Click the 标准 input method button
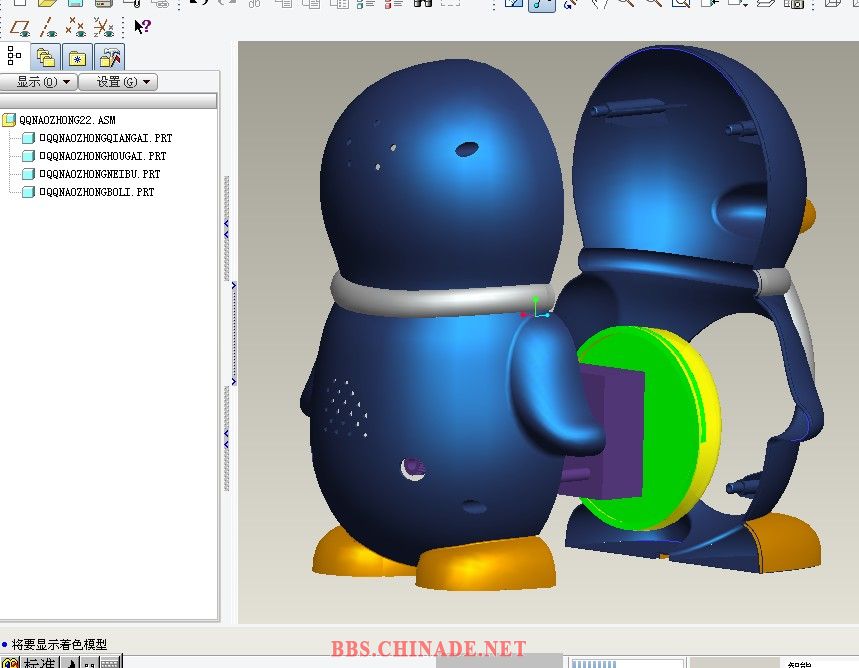 tap(39, 662)
